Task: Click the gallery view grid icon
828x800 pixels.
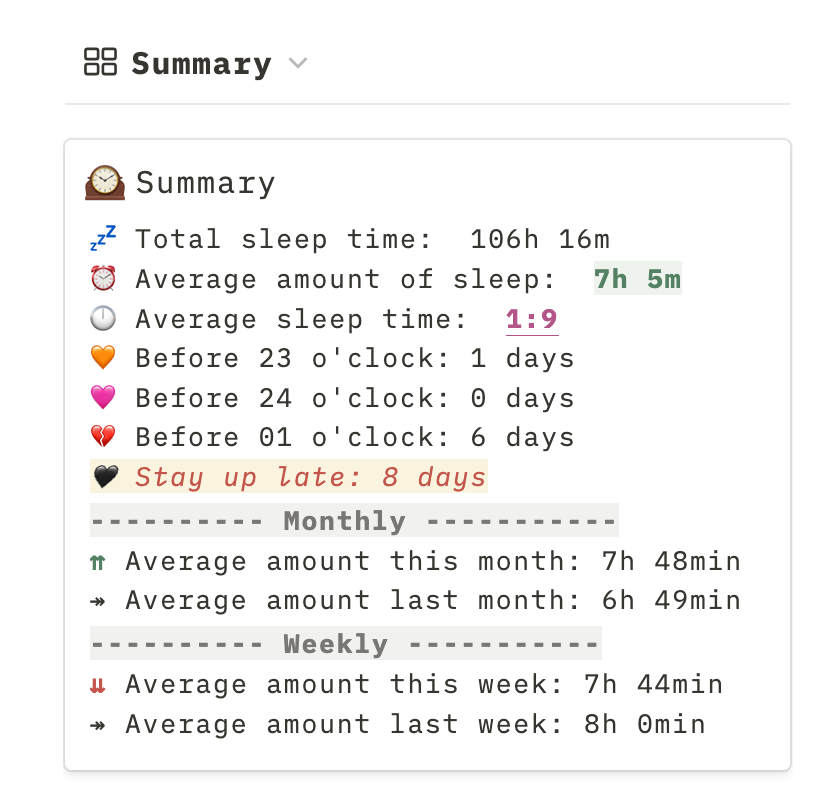Action: (x=100, y=62)
